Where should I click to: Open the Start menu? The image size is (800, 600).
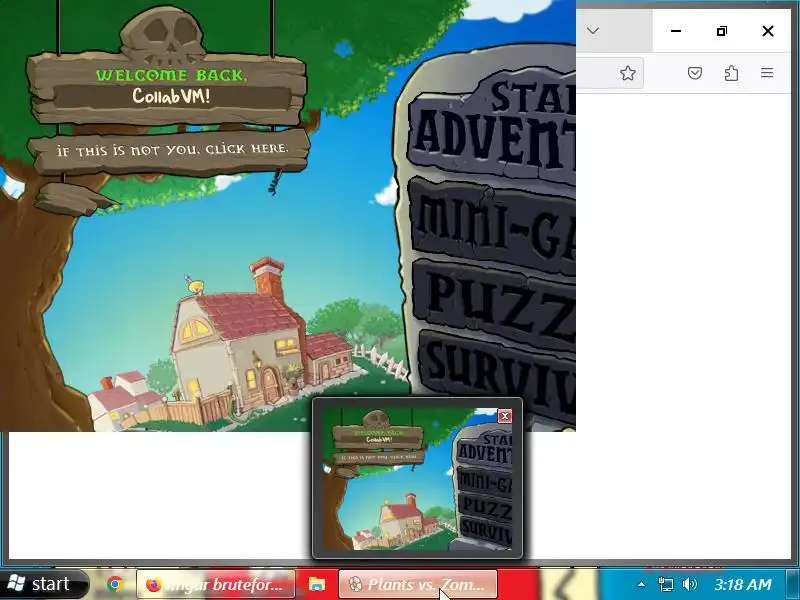[45, 584]
